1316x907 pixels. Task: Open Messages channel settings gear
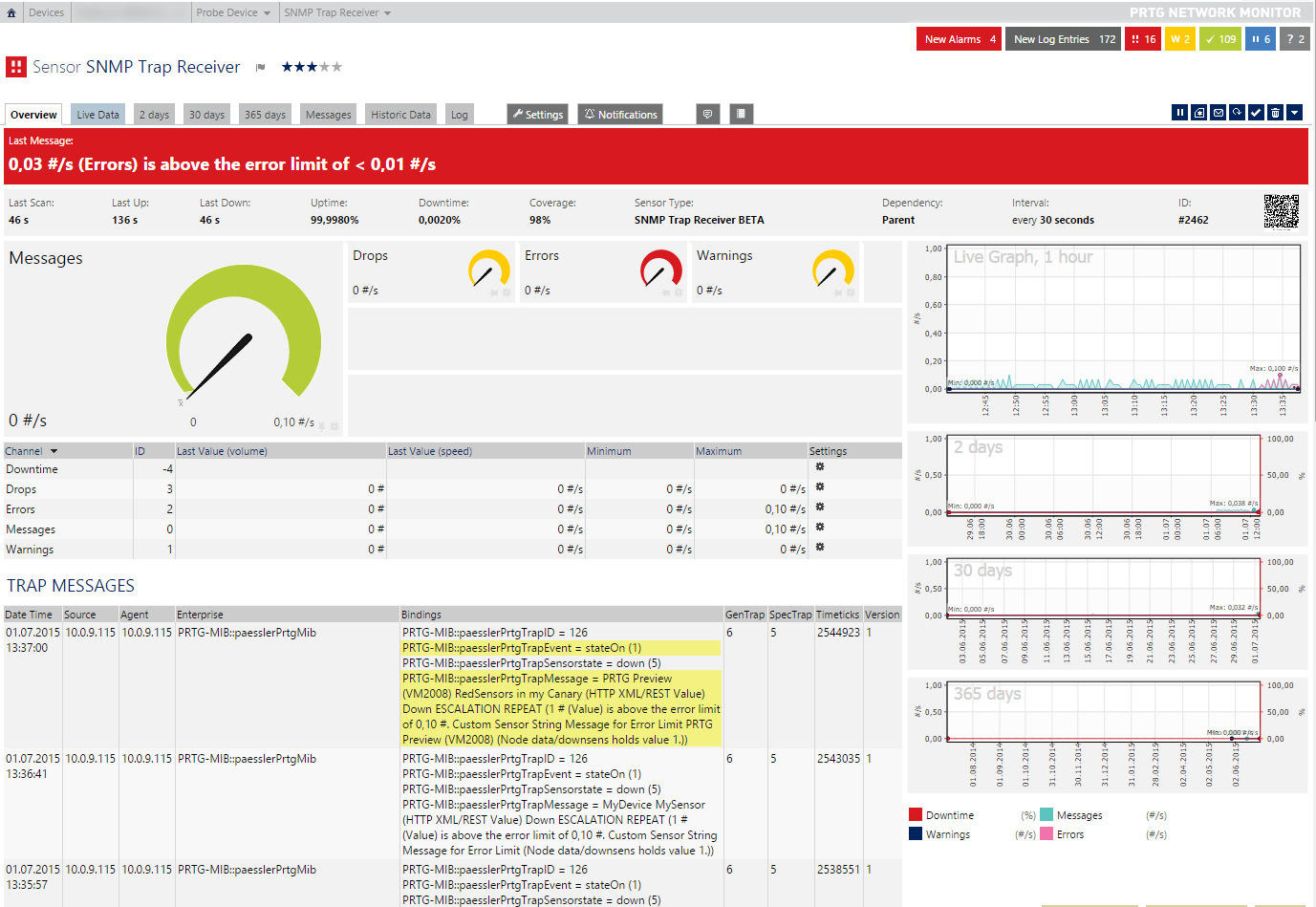point(820,528)
